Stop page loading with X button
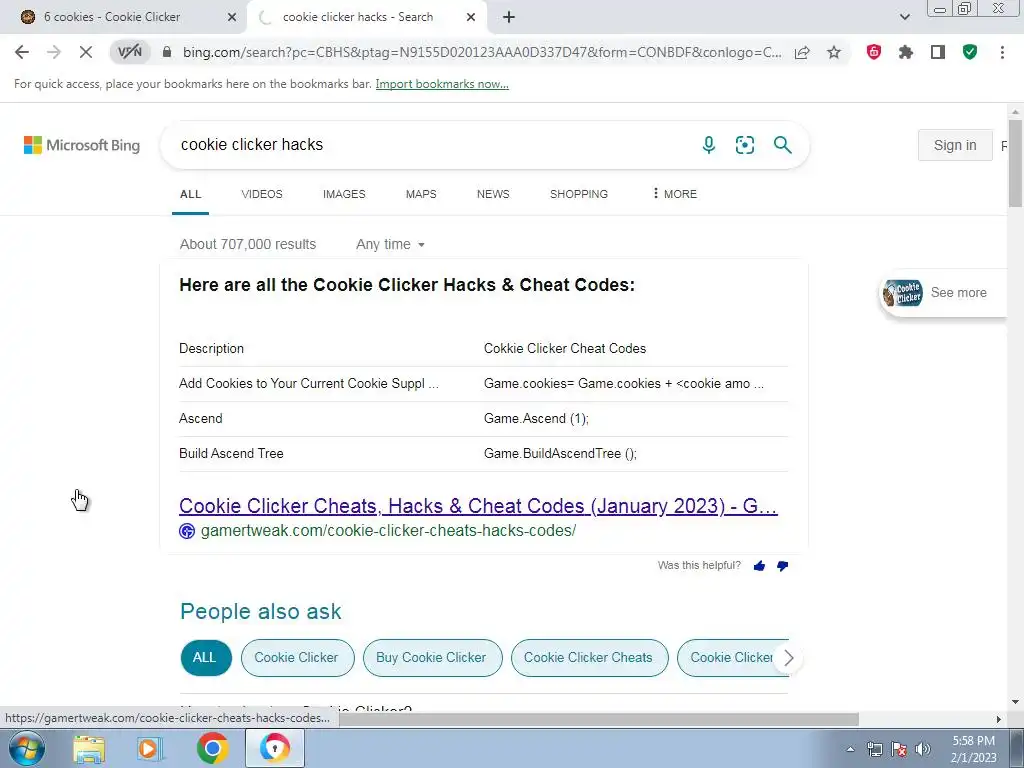1024x768 pixels. click(x=86, y=52)
